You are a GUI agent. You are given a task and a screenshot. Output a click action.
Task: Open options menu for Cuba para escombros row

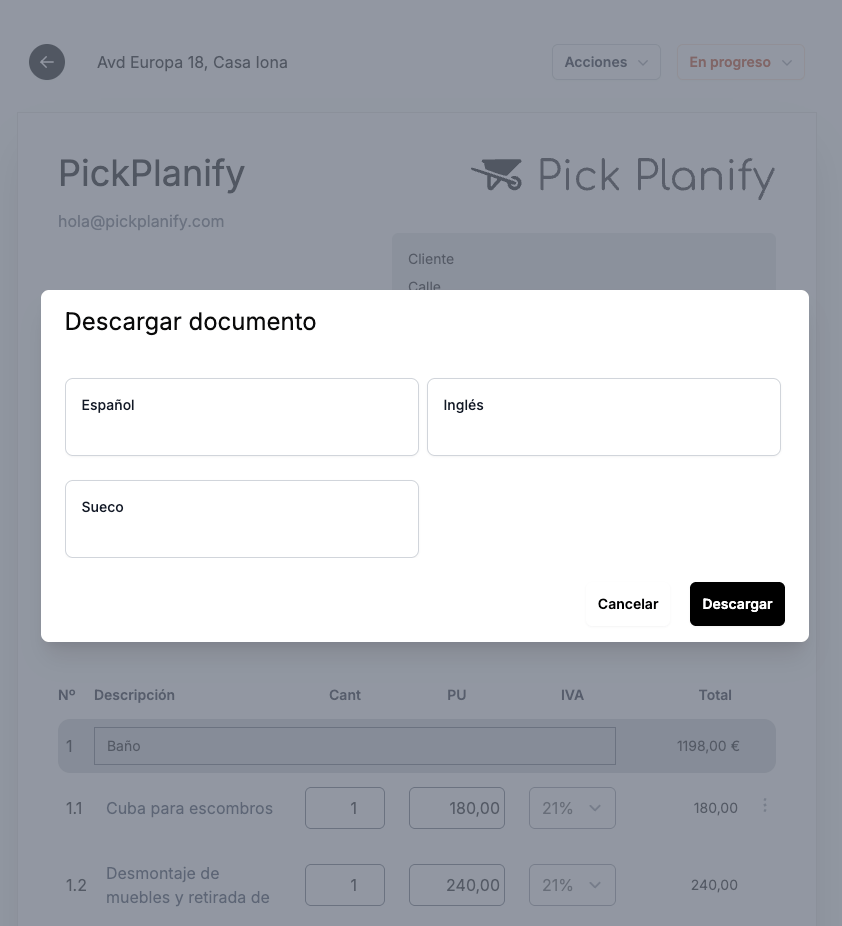[x=765, y=805]
